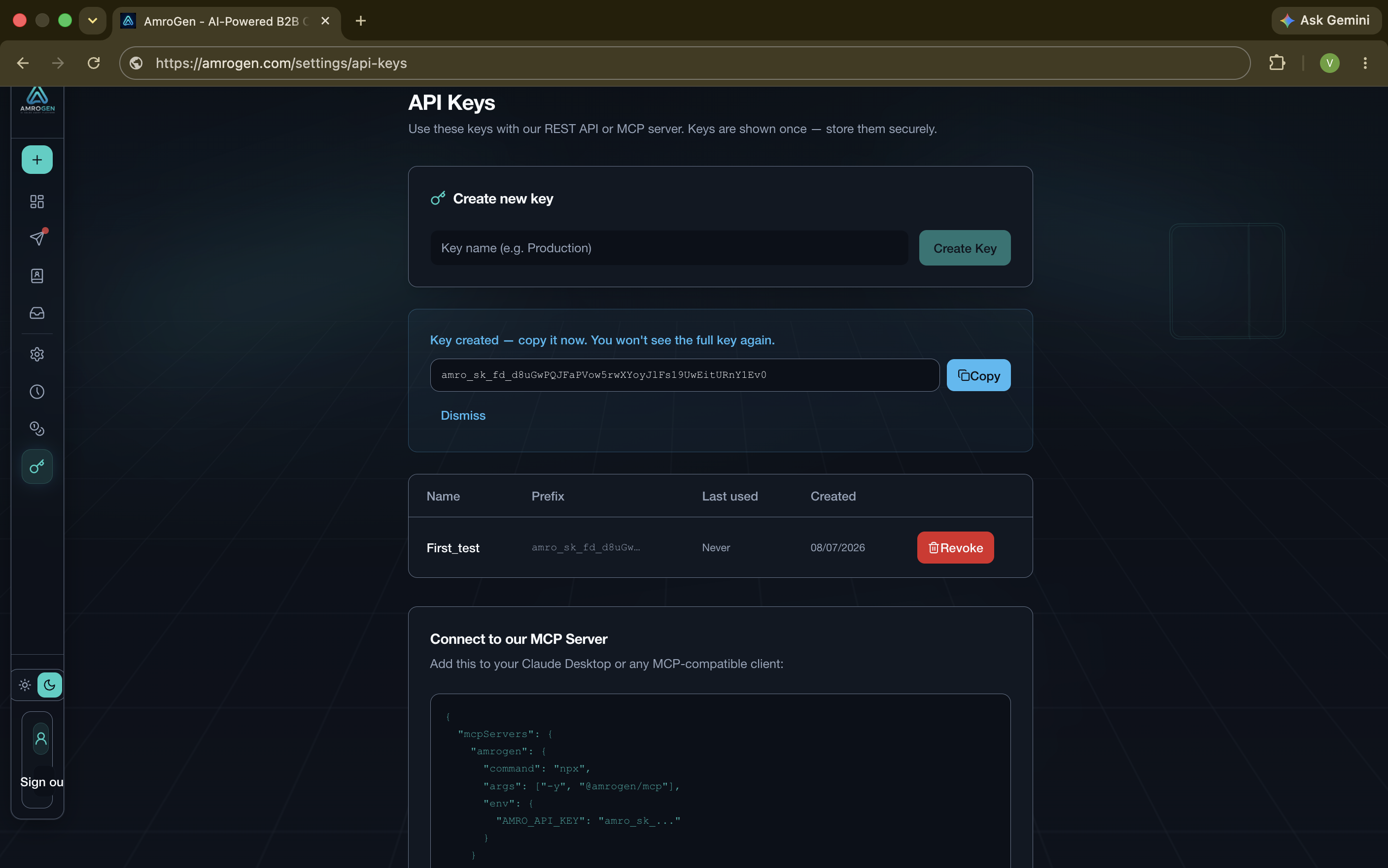Click the Ask Gemini button
The height and width of the screenshot is (868, 1388).
coord(1326,21)
